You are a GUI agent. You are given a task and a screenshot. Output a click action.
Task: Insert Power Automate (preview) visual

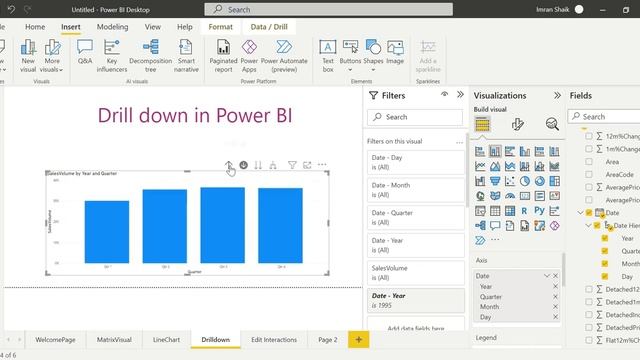click(x=284, y=56)
